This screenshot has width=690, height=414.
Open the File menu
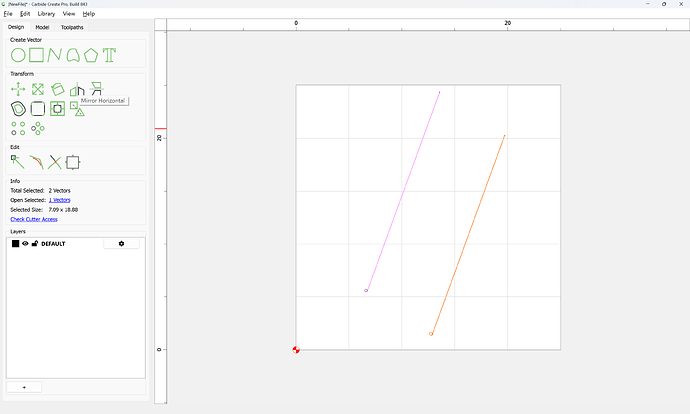click(8, 14)
